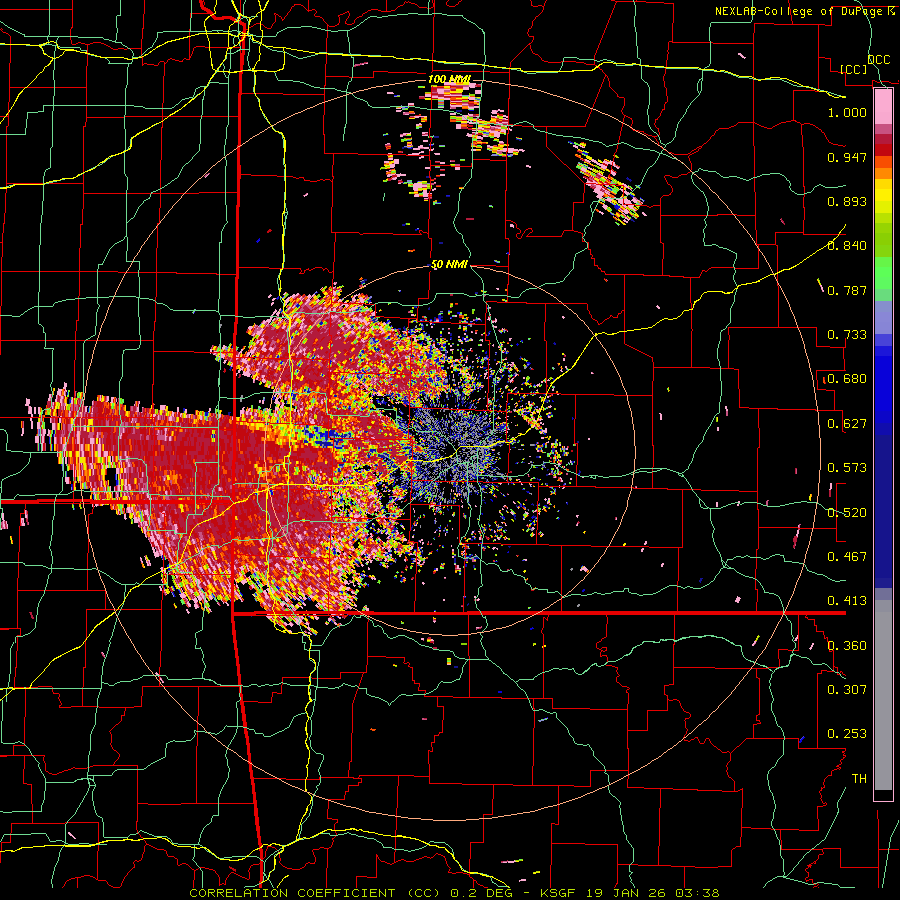900x900 pixels.
Task: Click the 0.893 scale value
Action: click(x=847, y=201)
